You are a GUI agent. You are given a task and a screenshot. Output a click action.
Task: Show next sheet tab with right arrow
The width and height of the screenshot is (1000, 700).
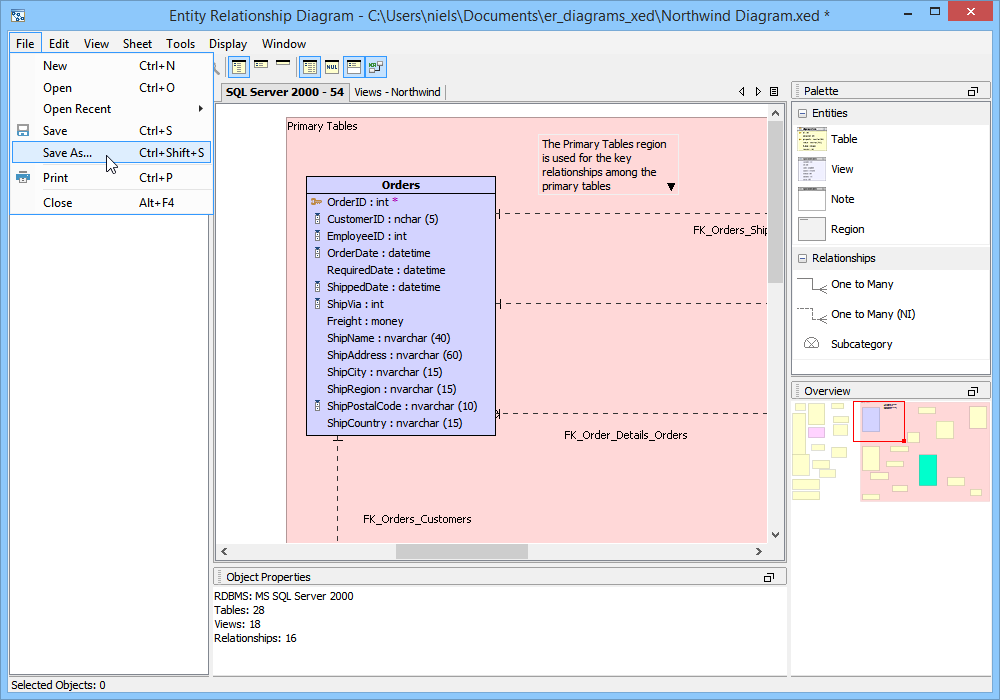[758, 92]
